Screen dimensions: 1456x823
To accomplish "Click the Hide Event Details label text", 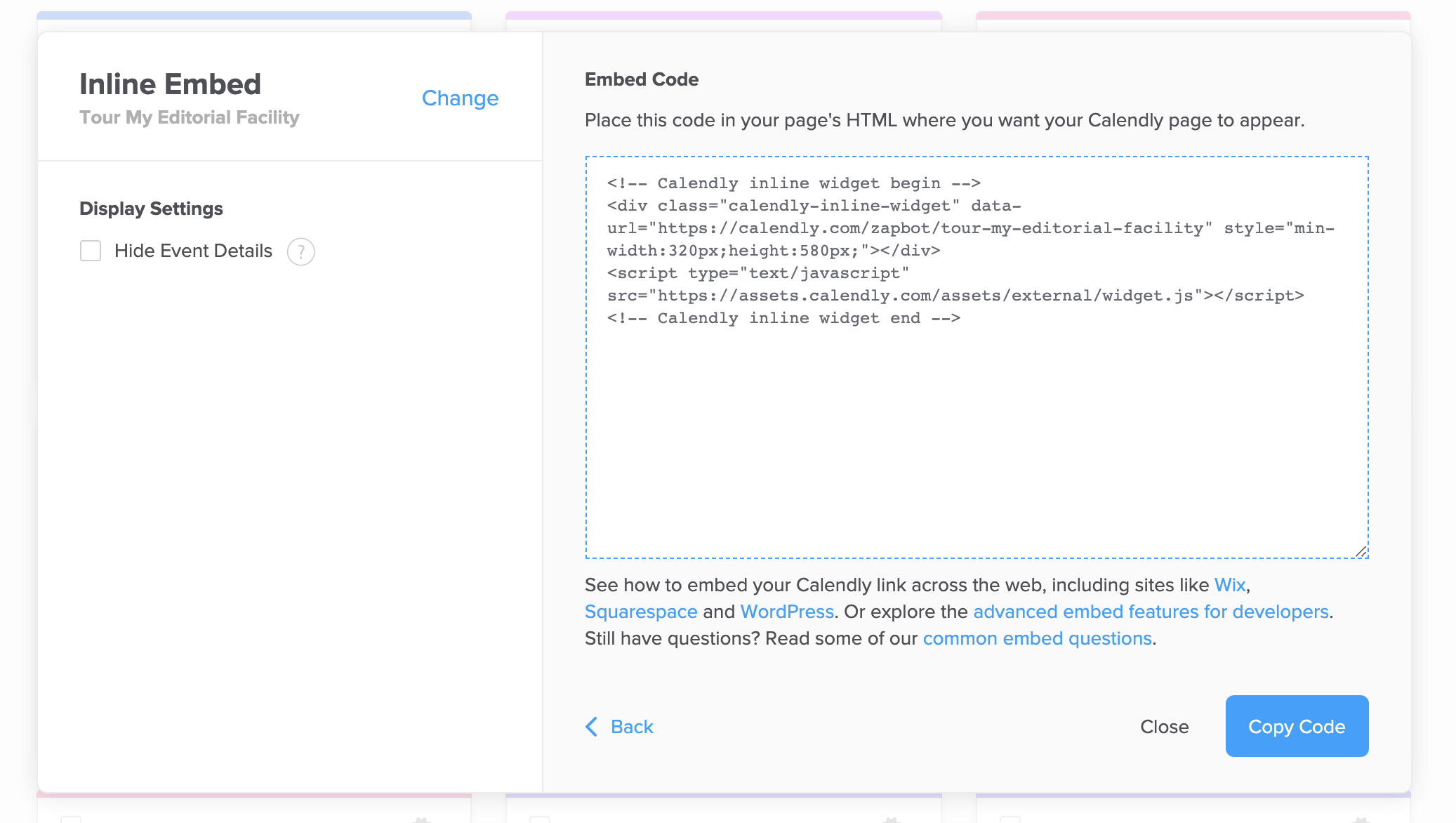I will click(193, 251).
